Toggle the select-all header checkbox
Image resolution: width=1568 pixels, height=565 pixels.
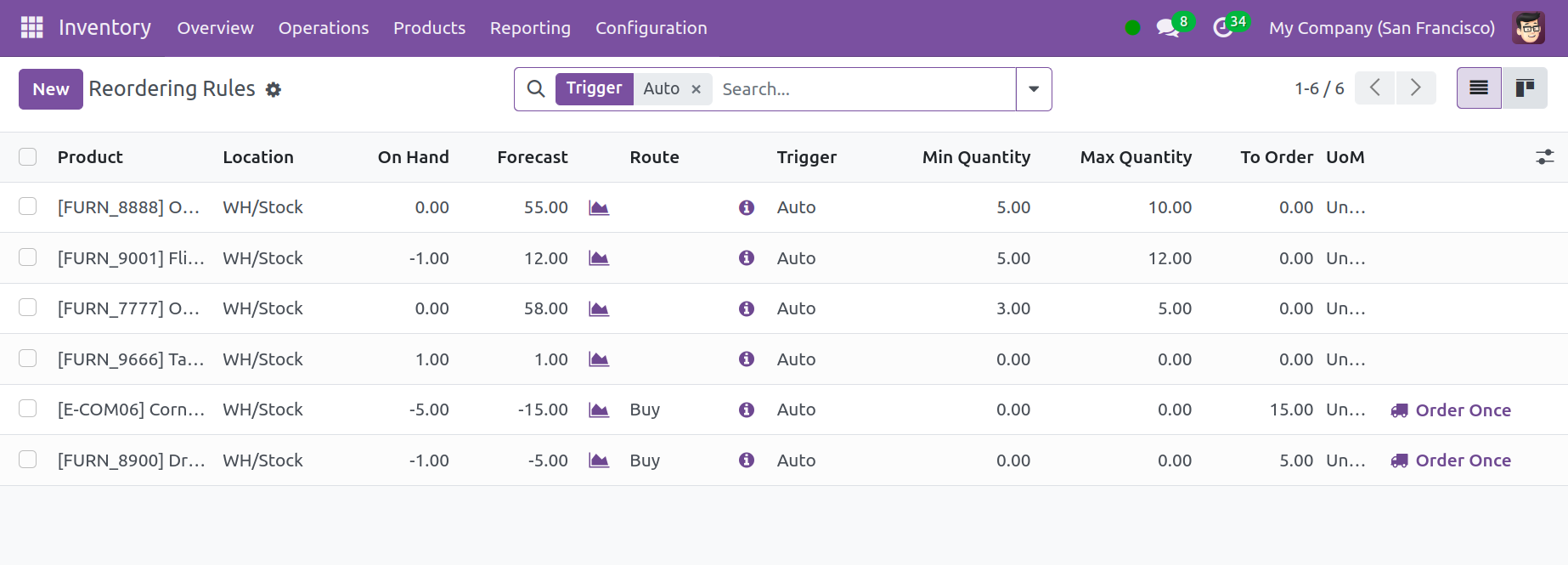[x=28, y=157]
